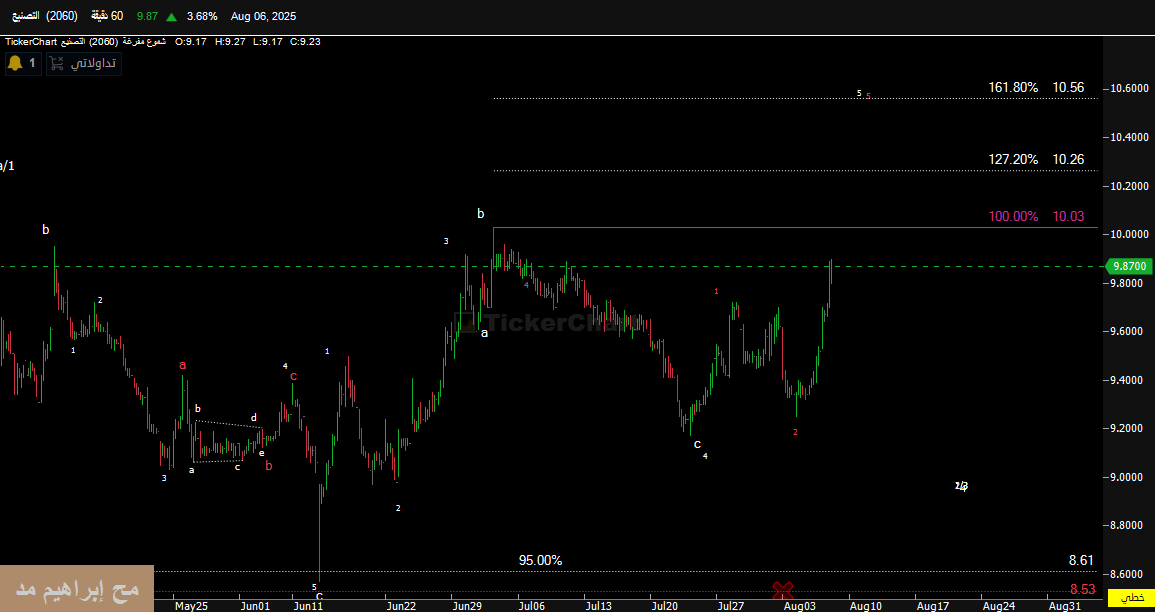This screenshot has width=1155, height=612.
Task: Click Jun01 on the date axis
Action: point(255,606)
